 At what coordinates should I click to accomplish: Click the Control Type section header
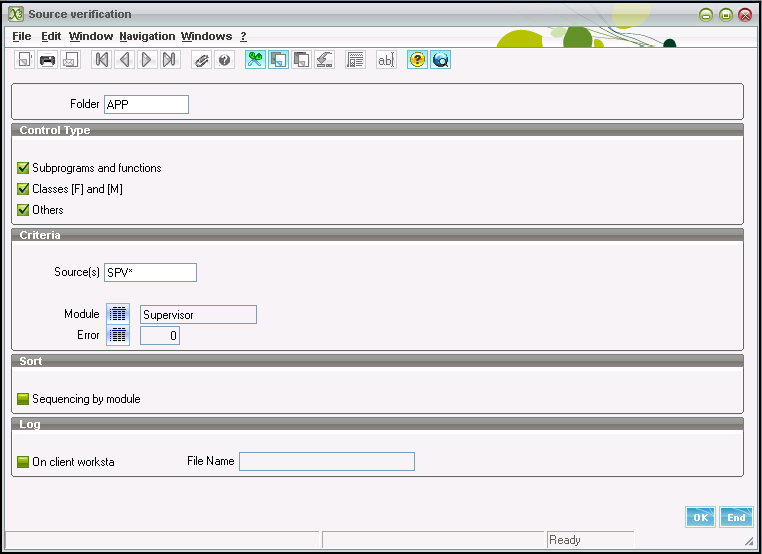coord(377,130)
